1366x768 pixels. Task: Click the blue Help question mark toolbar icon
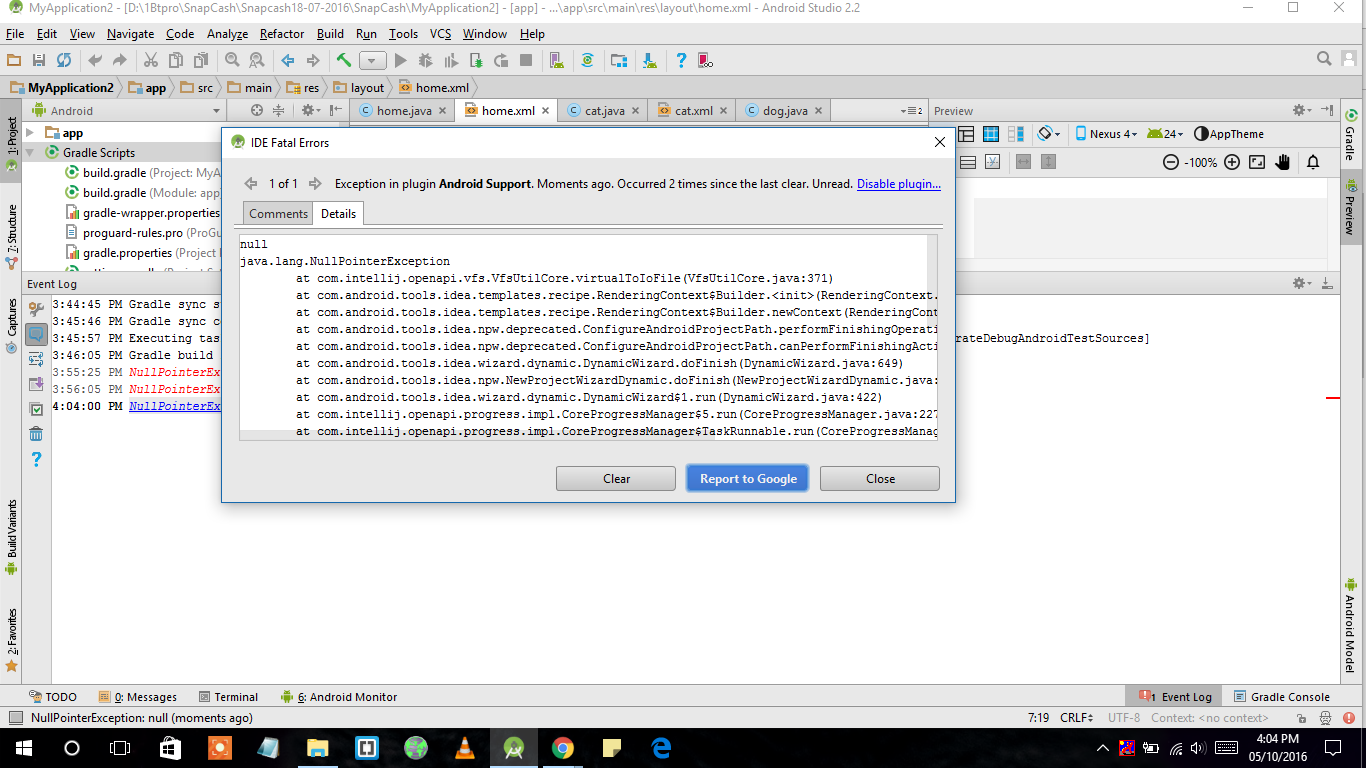pos(681,60)
